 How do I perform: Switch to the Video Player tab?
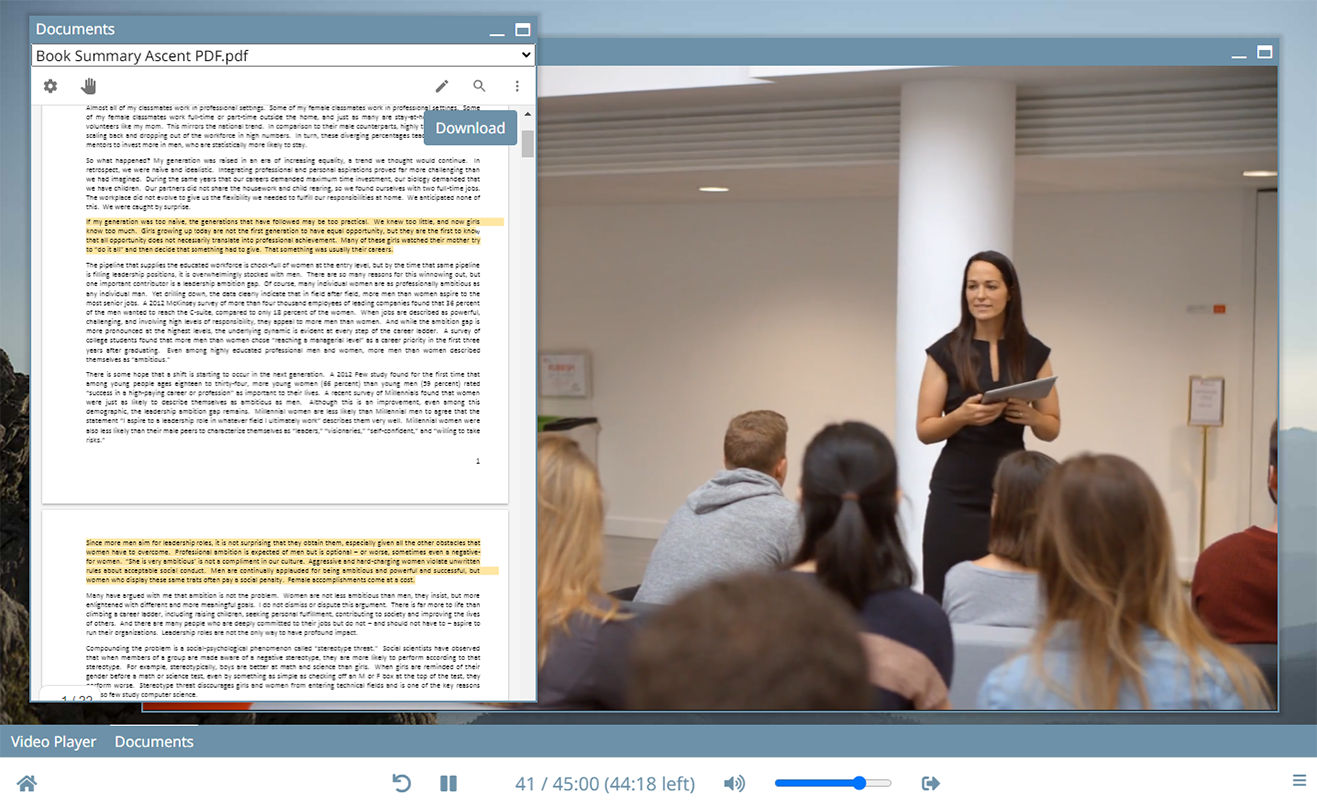[x=54, y=742]
